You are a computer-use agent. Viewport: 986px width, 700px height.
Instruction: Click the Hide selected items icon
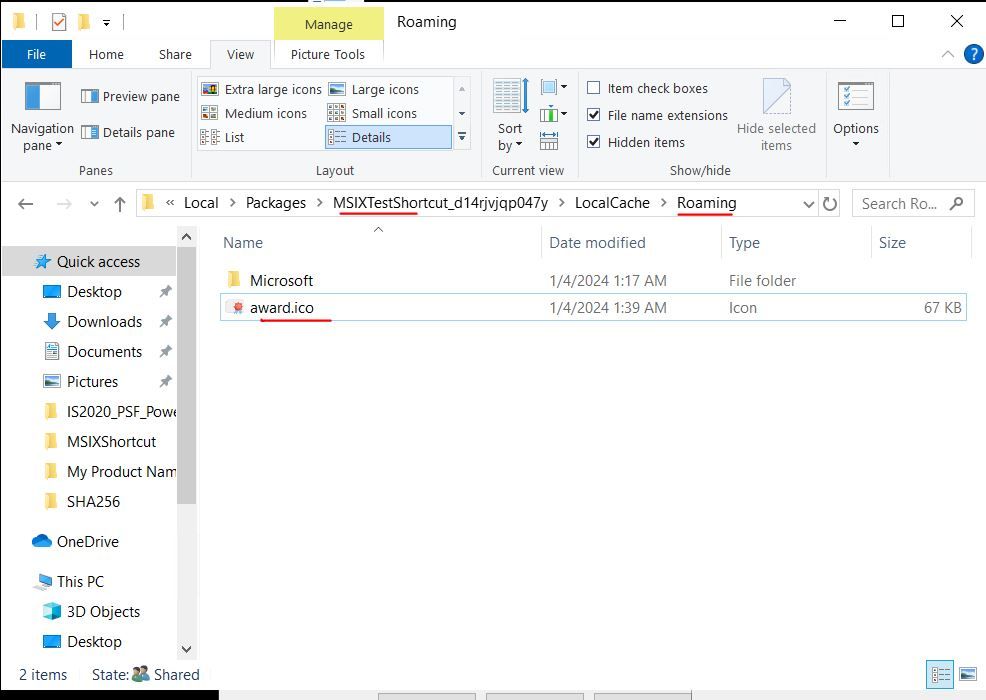click(x=777, y=113)
